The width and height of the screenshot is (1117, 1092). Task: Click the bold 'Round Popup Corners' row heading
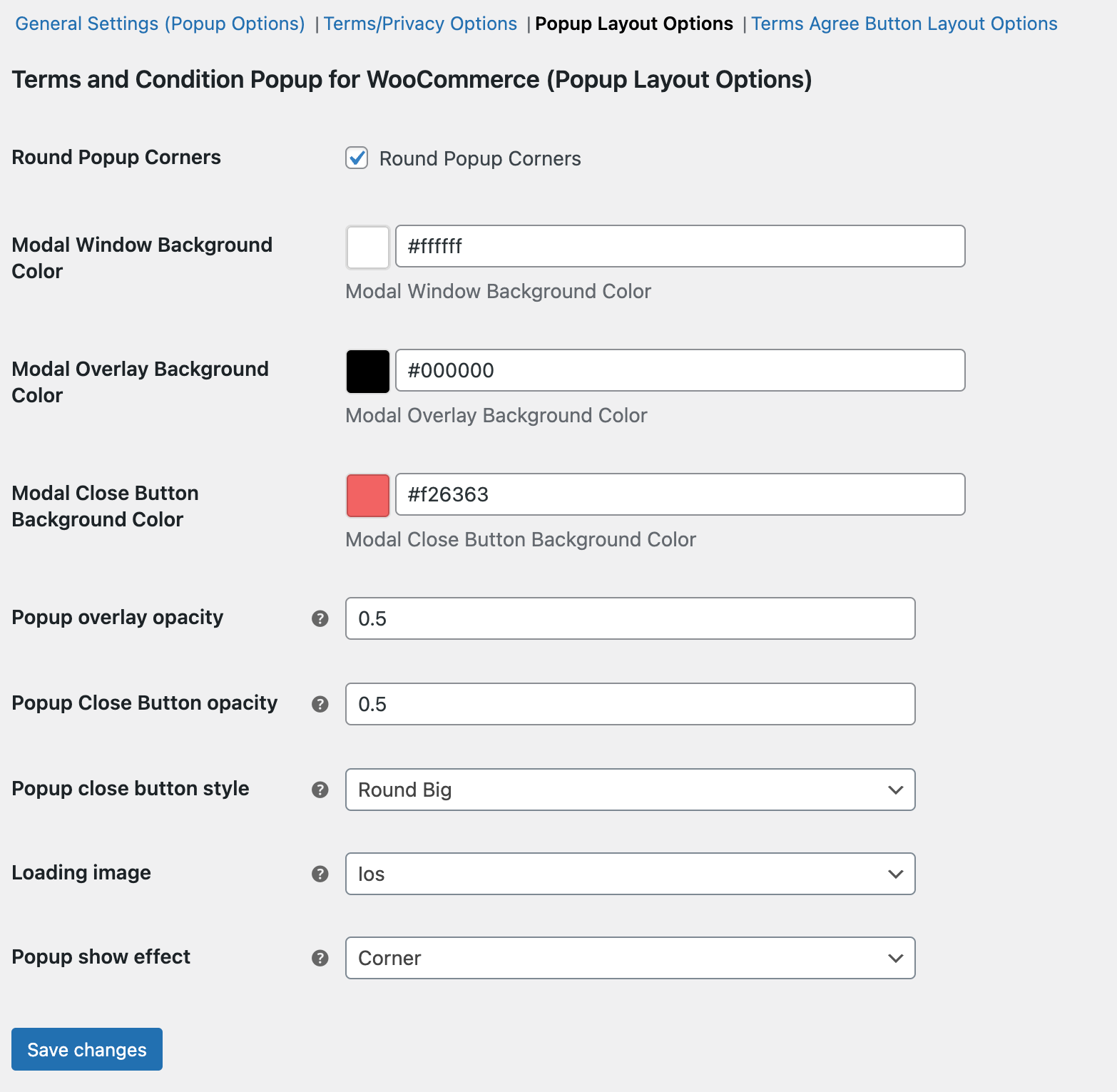pos(116,157)
